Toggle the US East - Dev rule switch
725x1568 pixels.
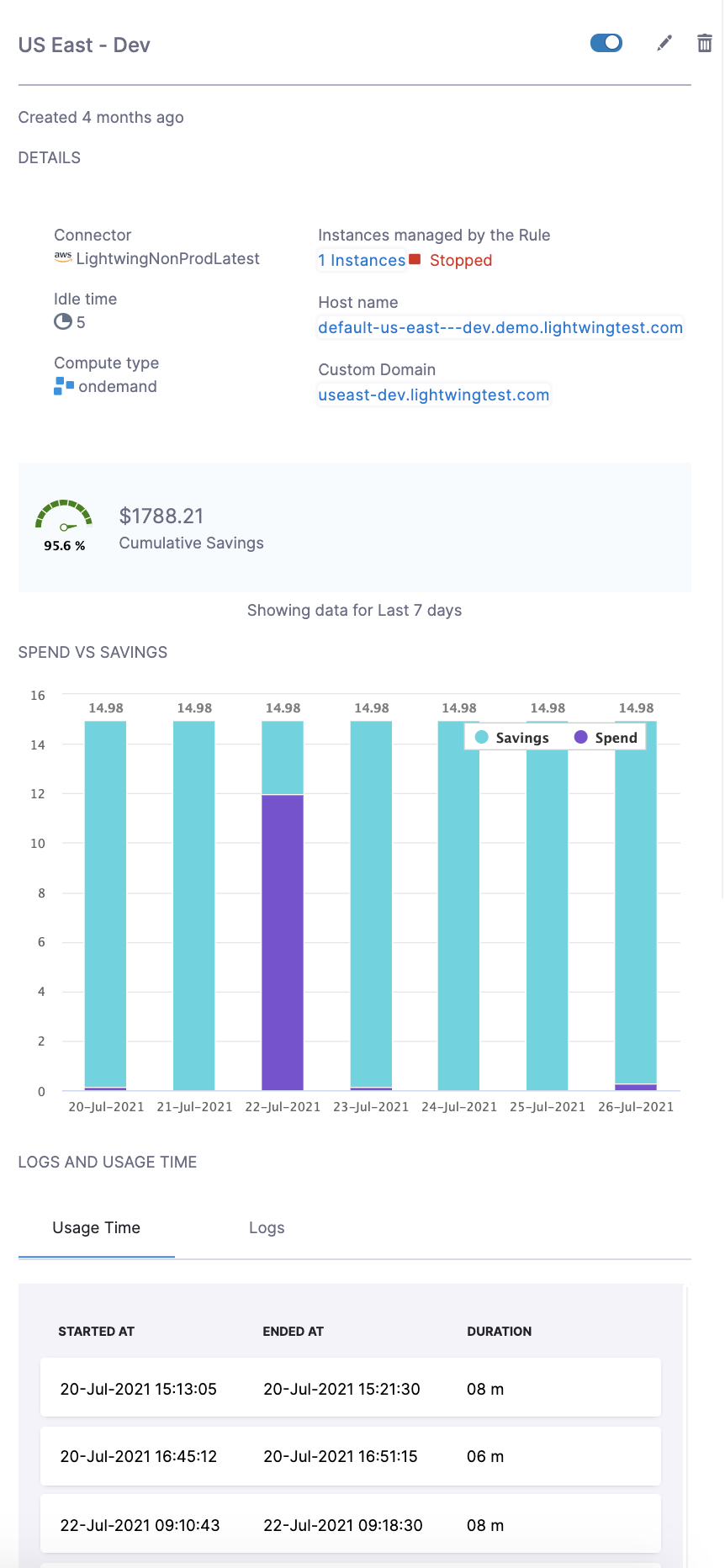(606, 43)
